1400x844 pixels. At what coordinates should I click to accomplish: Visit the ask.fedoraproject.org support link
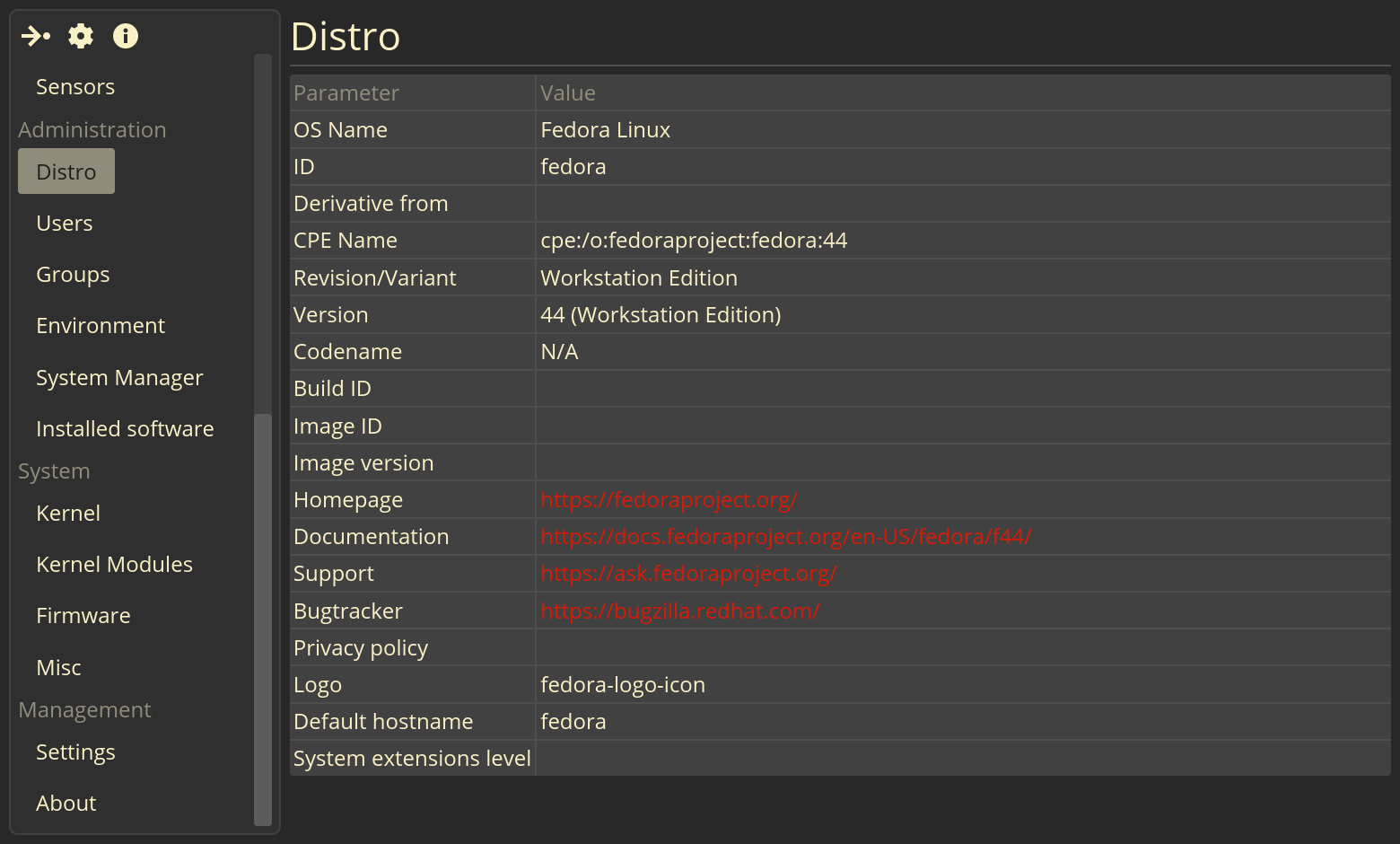(x=688, y=574)
